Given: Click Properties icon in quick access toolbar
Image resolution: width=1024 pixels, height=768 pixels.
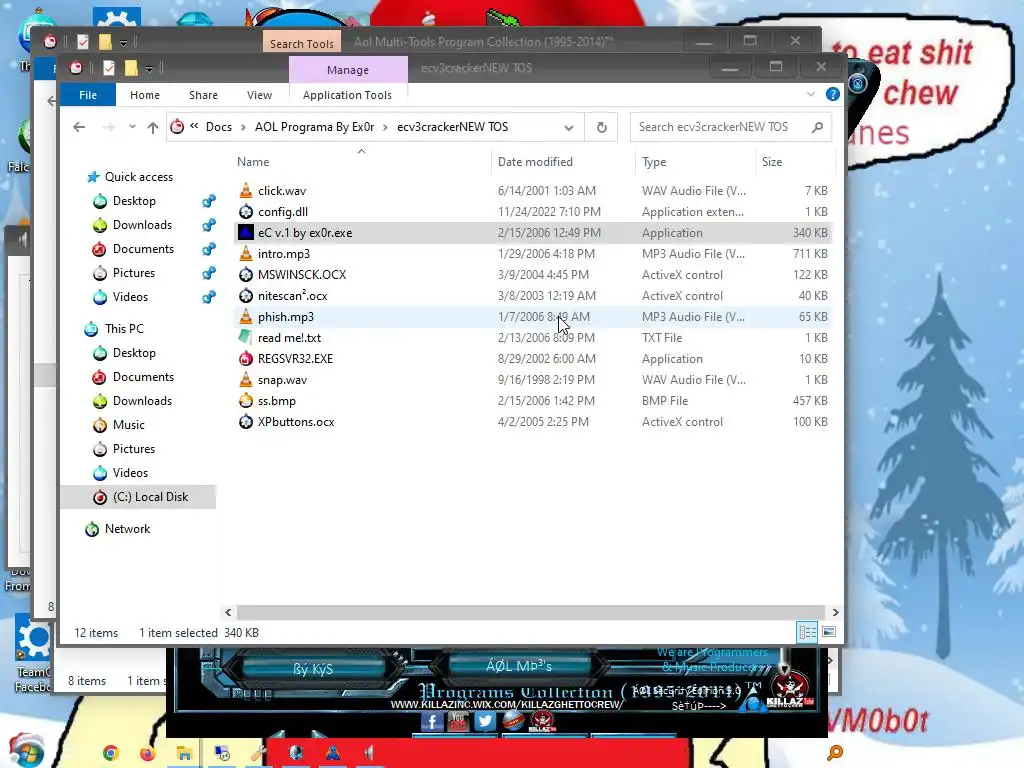Looking at the screenshot, I should [x=109, y=68].
